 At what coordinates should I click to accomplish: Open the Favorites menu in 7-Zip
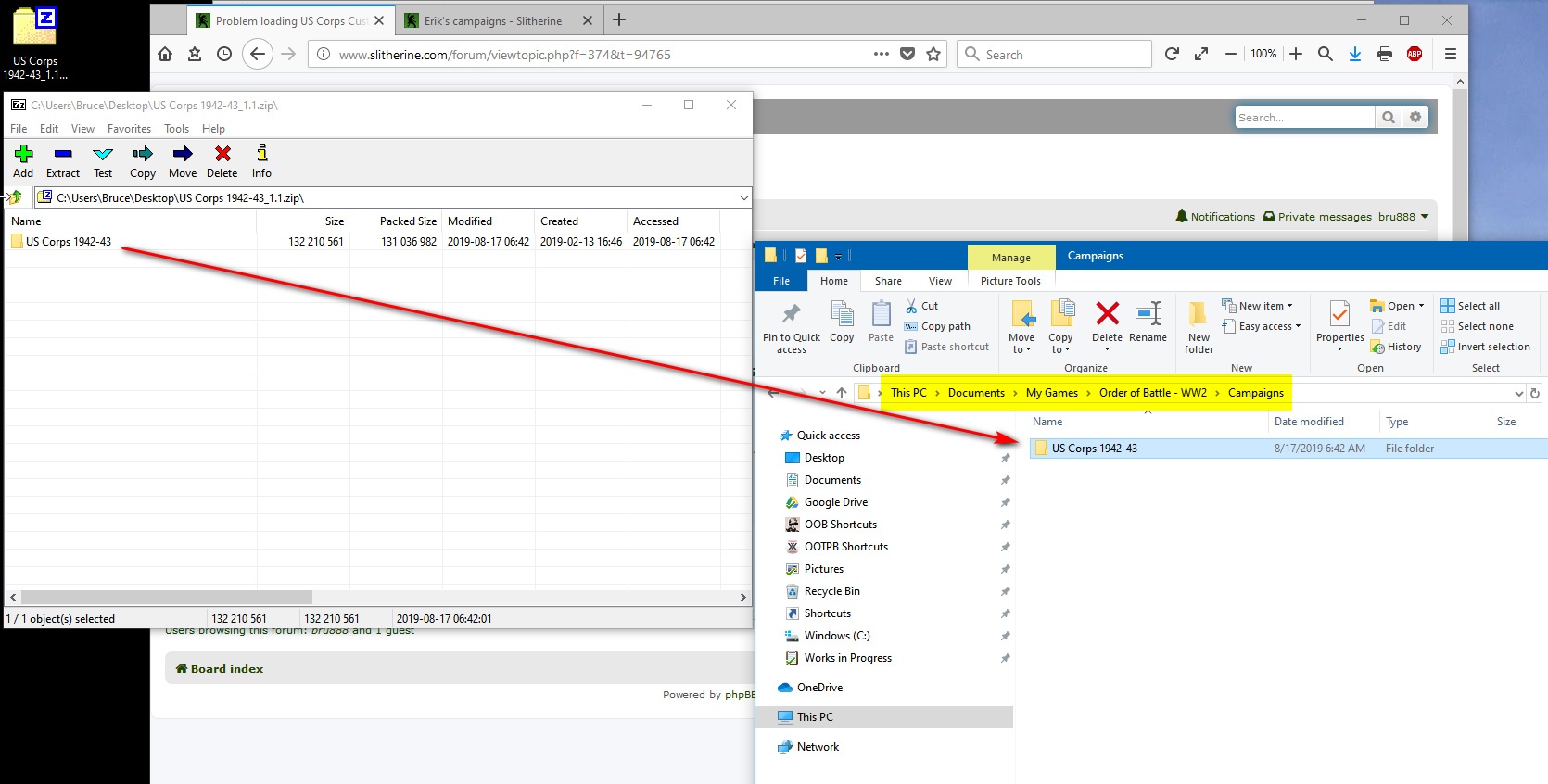(x=129, y=129)
